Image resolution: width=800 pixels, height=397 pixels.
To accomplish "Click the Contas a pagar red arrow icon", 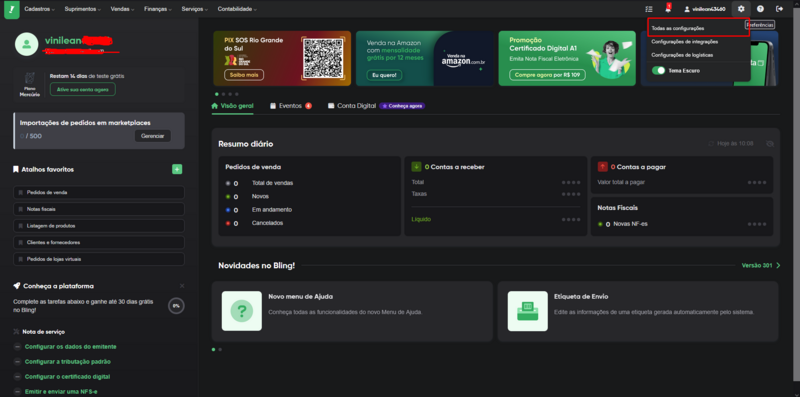I will 603,166.
